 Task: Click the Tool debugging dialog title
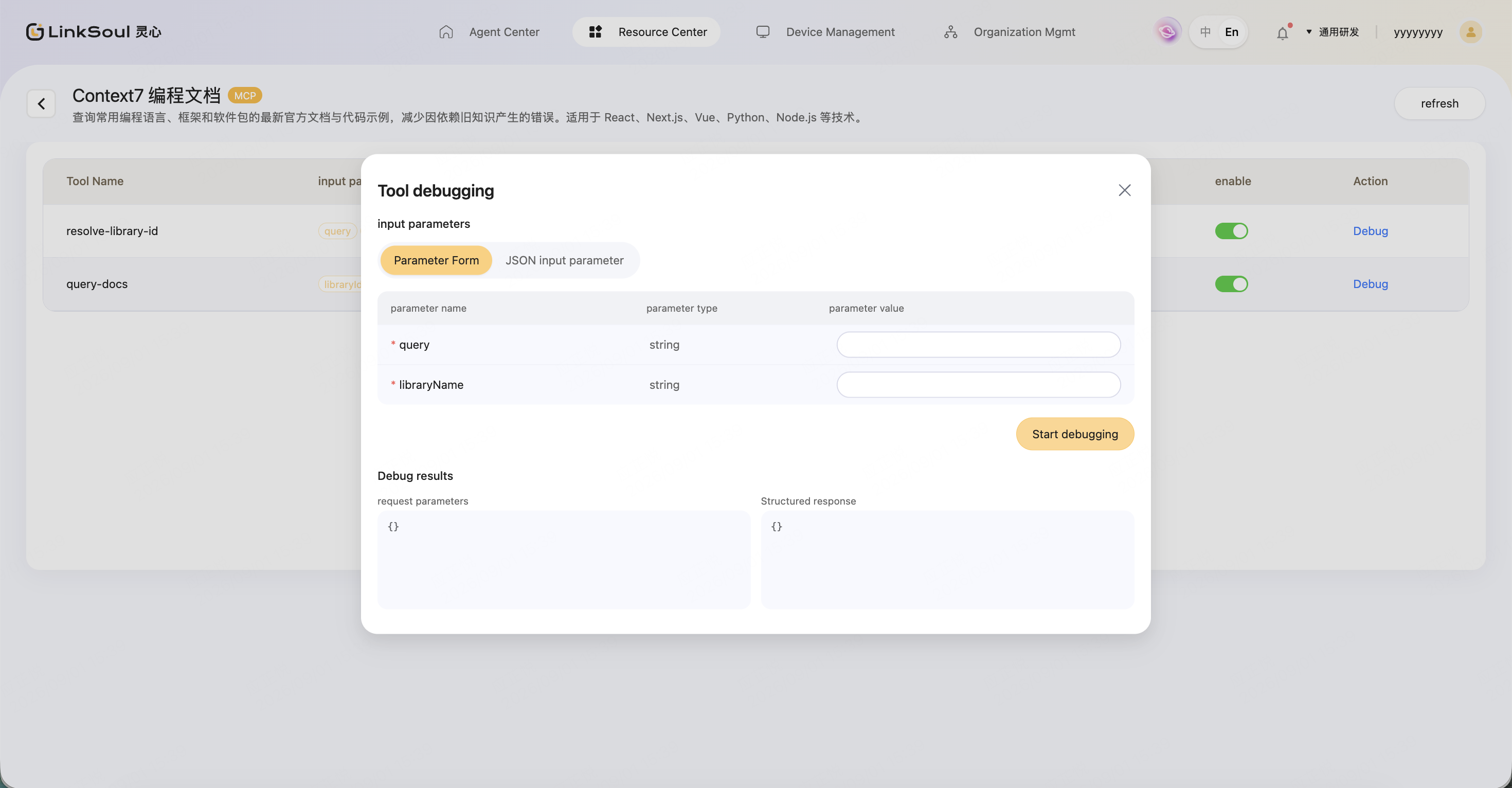(436, 190)
